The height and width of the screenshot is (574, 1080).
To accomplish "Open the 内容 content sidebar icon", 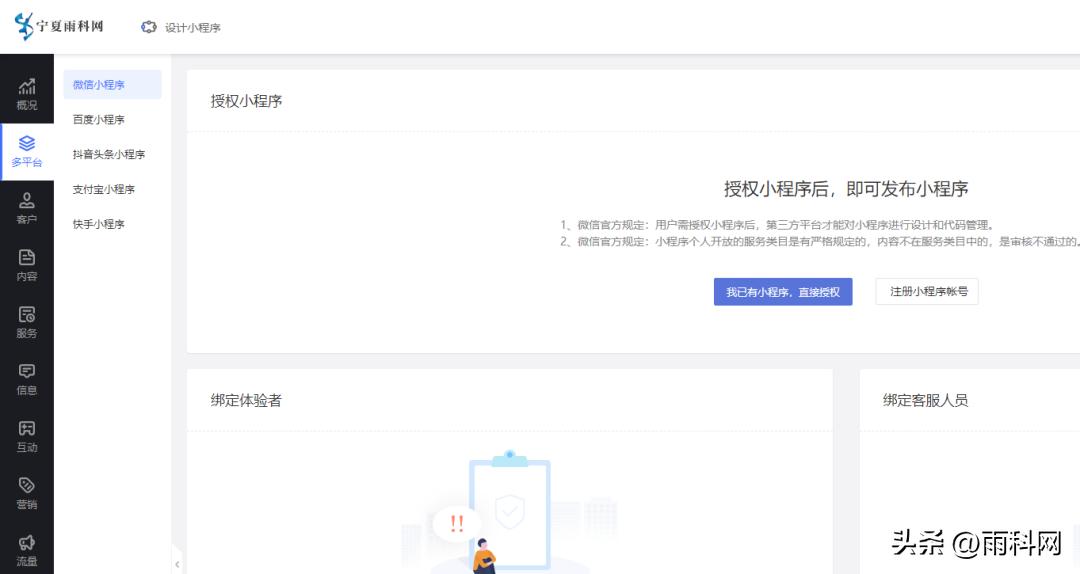I will pyautogui.click(x=27, y=266).
